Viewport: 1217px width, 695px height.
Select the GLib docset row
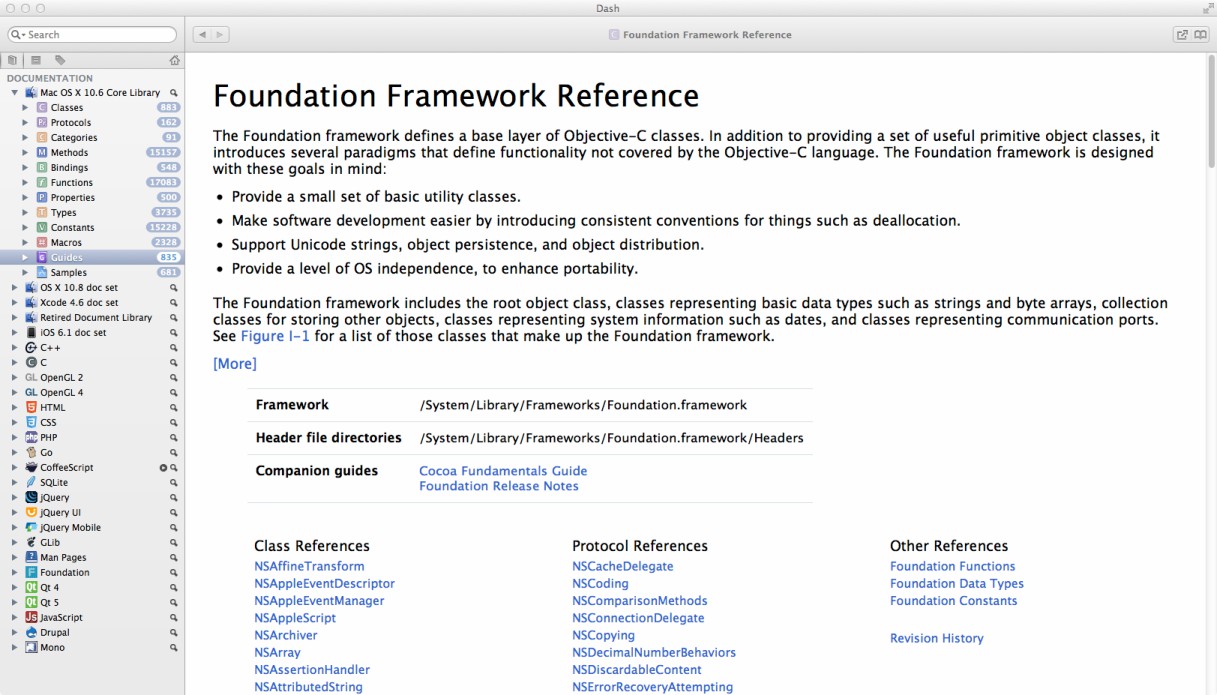[x=92, y=543]
